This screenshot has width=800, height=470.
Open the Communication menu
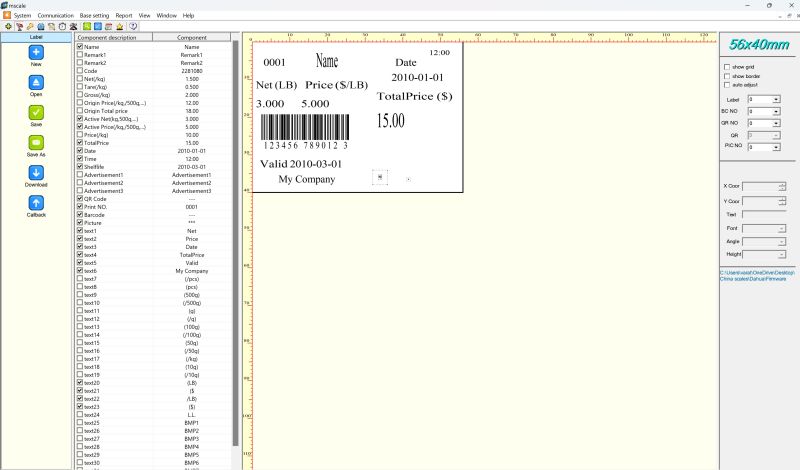click(x=56, y=16)
